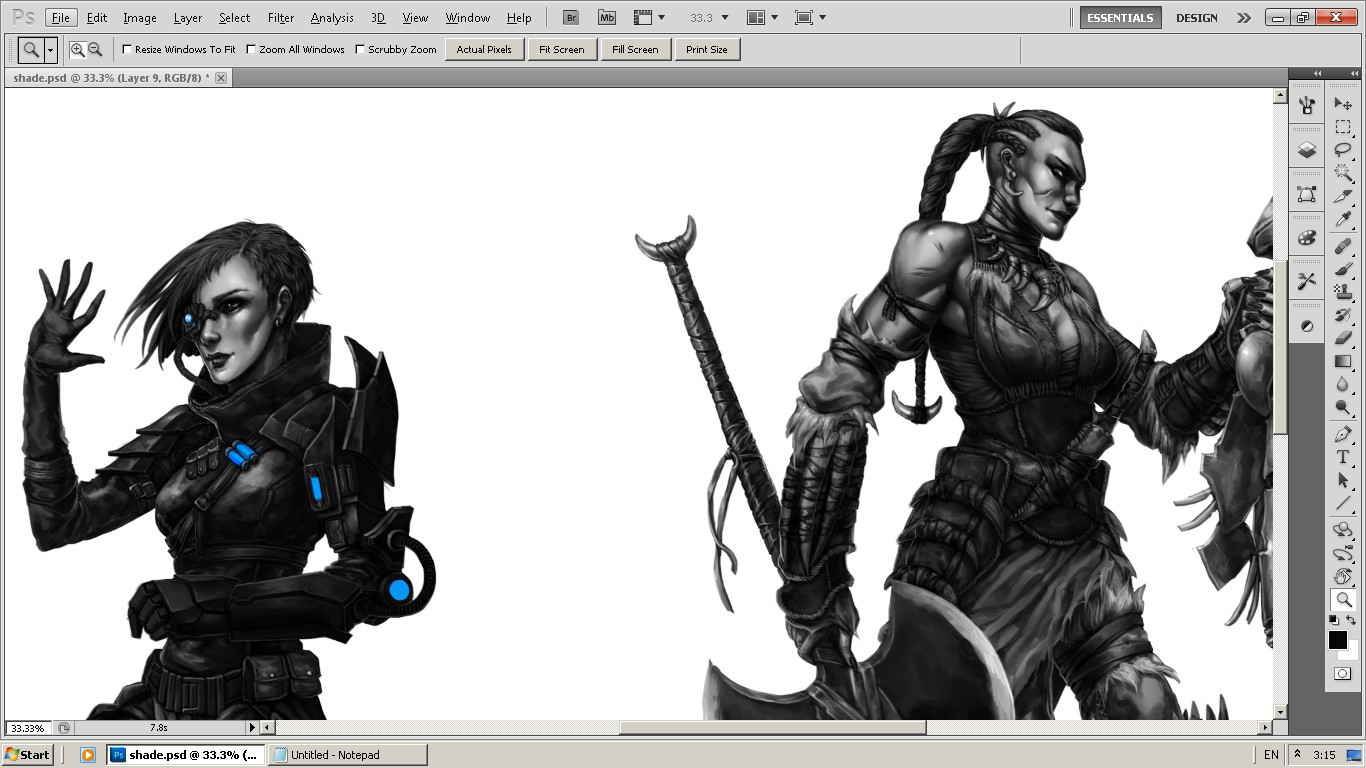This screenshot has width=1366, height=768.
Task: Select the Quick Selection wand tool
Action: pyautogui.click(x=1343, y=173)
